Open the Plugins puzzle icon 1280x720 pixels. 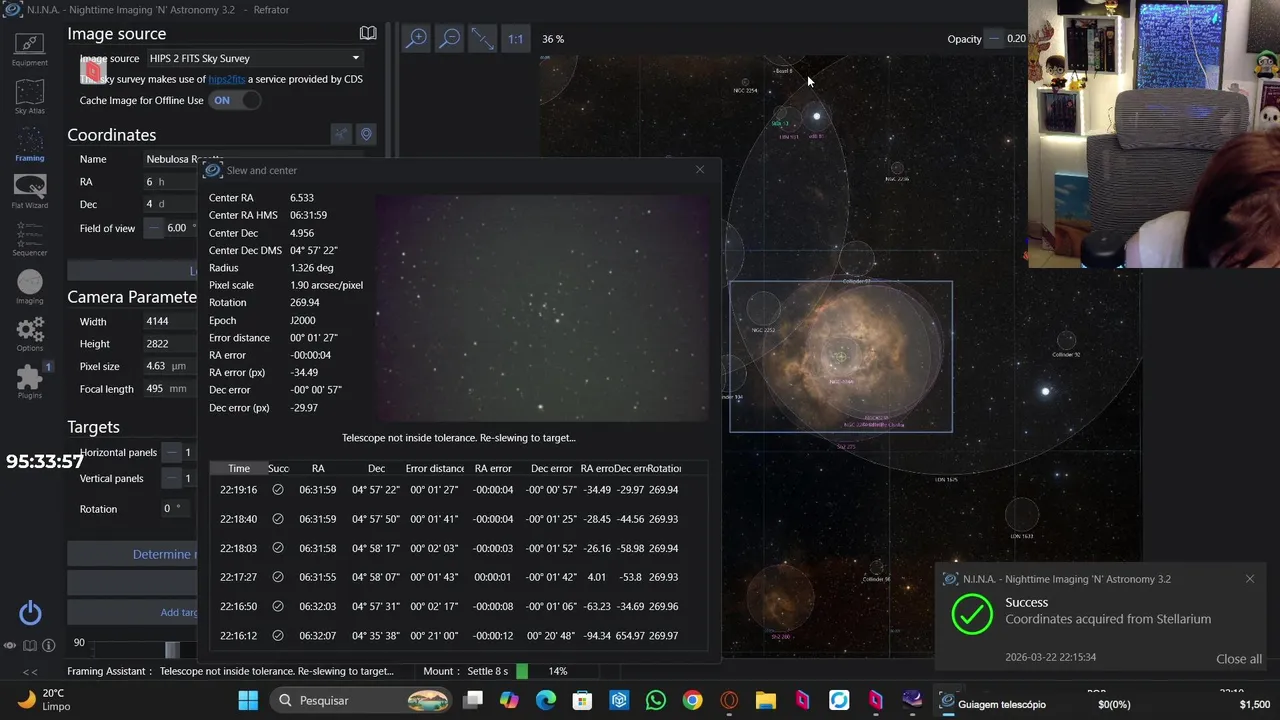[29, 381]
